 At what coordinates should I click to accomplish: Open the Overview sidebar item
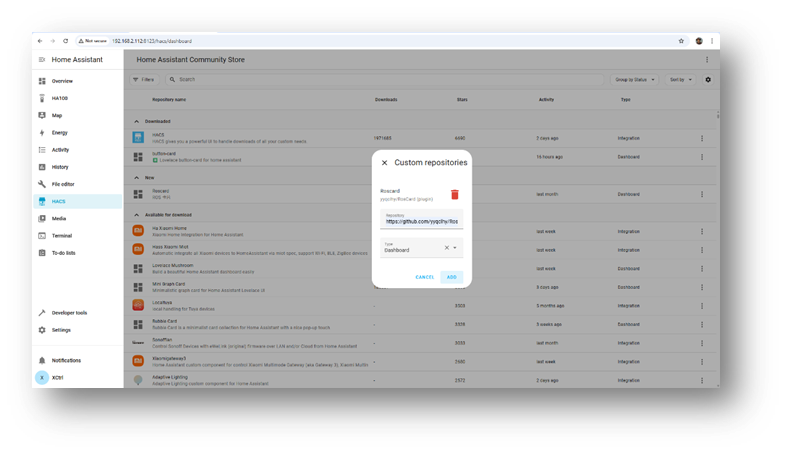coord(62,81)
